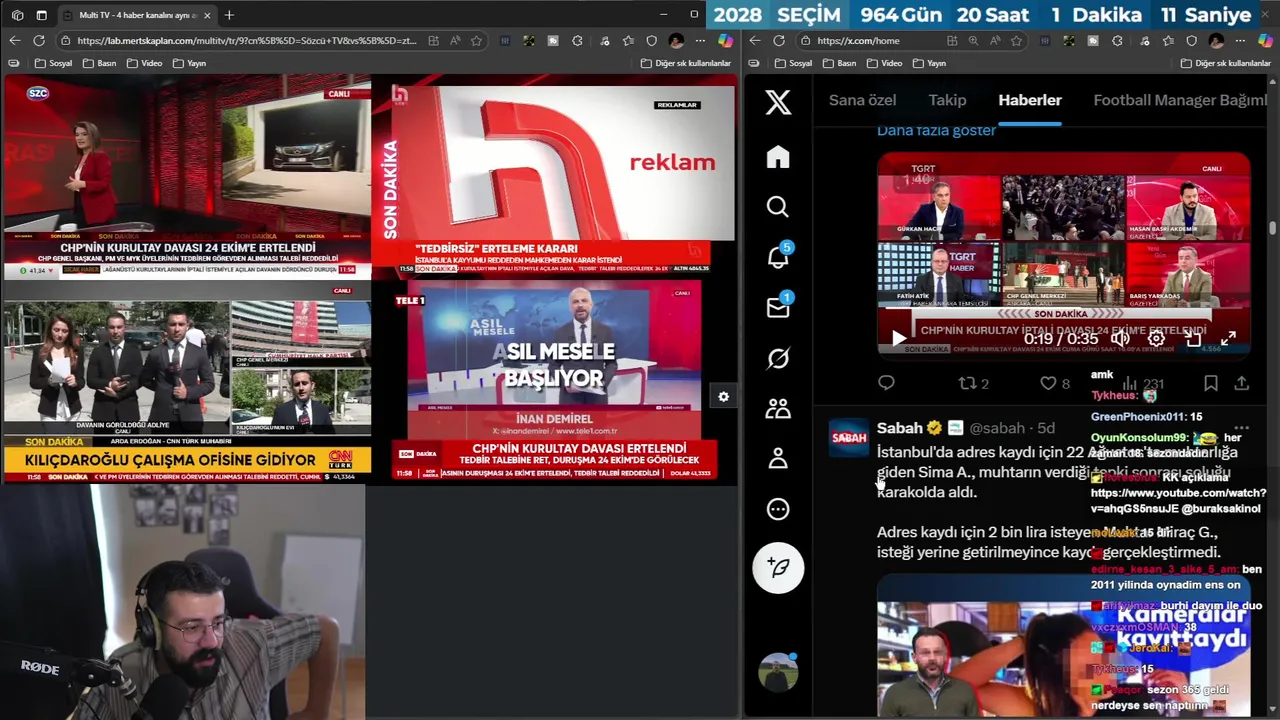The width and height of the screenshot is (1280, 720).
Task: Open browser essentials shield in right browser
Action: pos(1191,41)
